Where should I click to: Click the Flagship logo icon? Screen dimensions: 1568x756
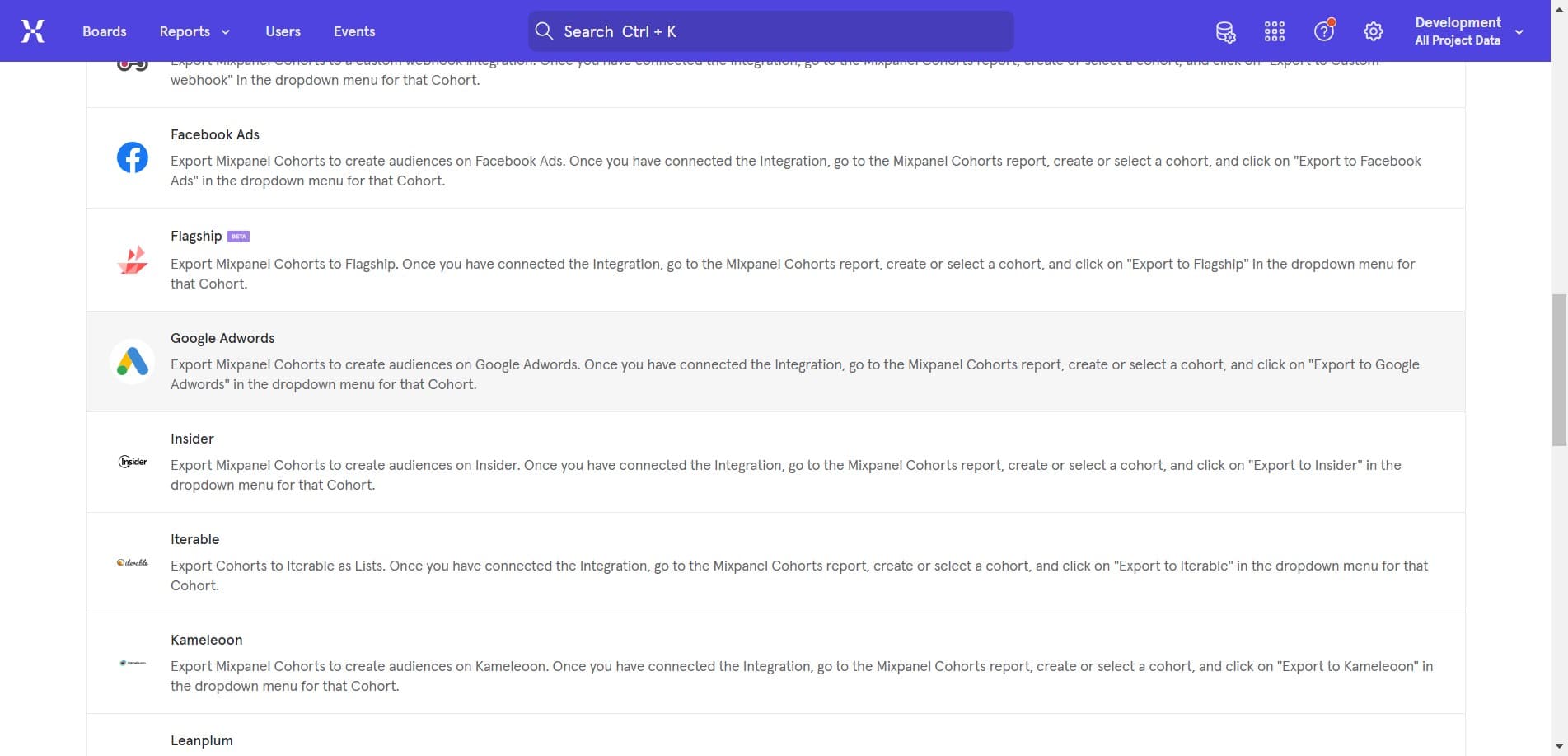click(x=132, y=260)
